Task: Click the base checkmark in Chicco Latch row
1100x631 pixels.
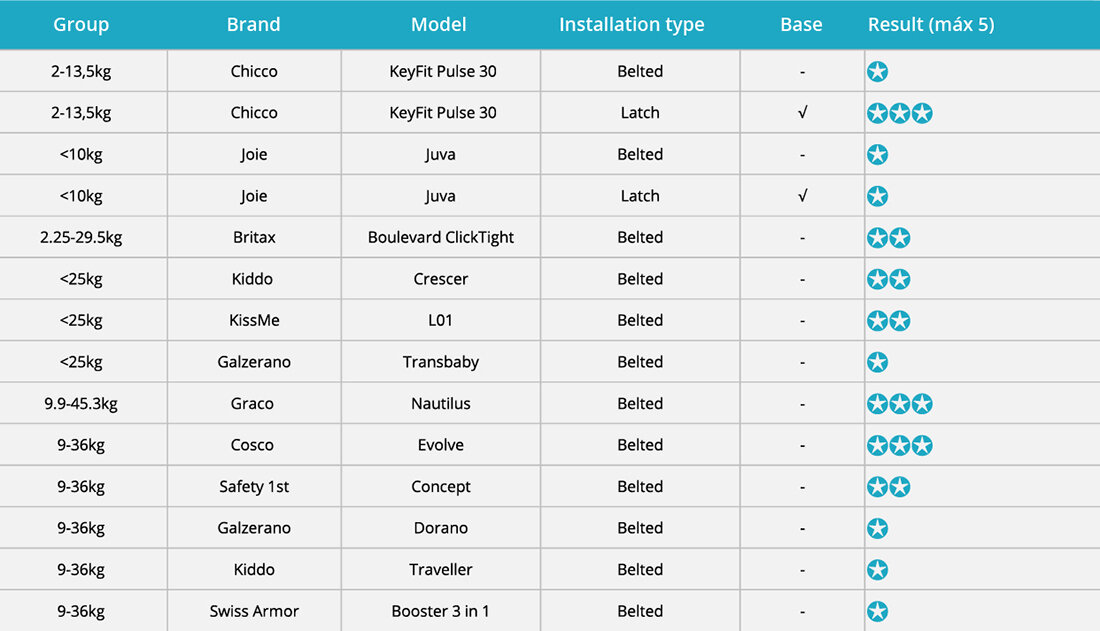Action: (x=803, y=112)
